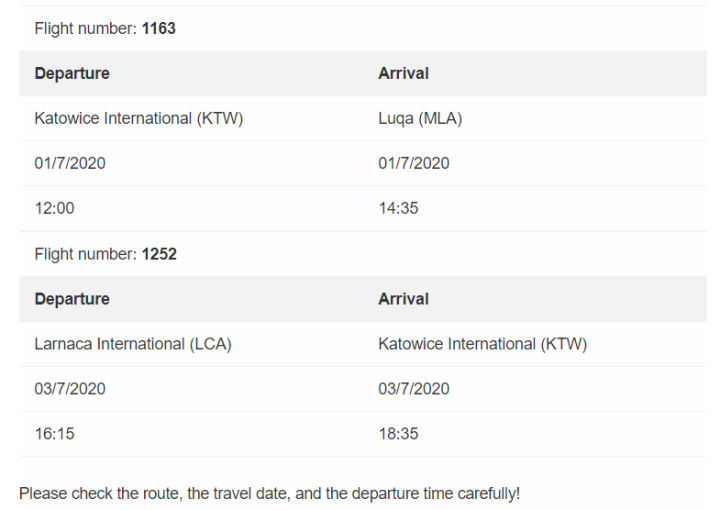Click the 14:35 arrival time
The width and height of the screenshot is (720, 510).
coord(398,208)
